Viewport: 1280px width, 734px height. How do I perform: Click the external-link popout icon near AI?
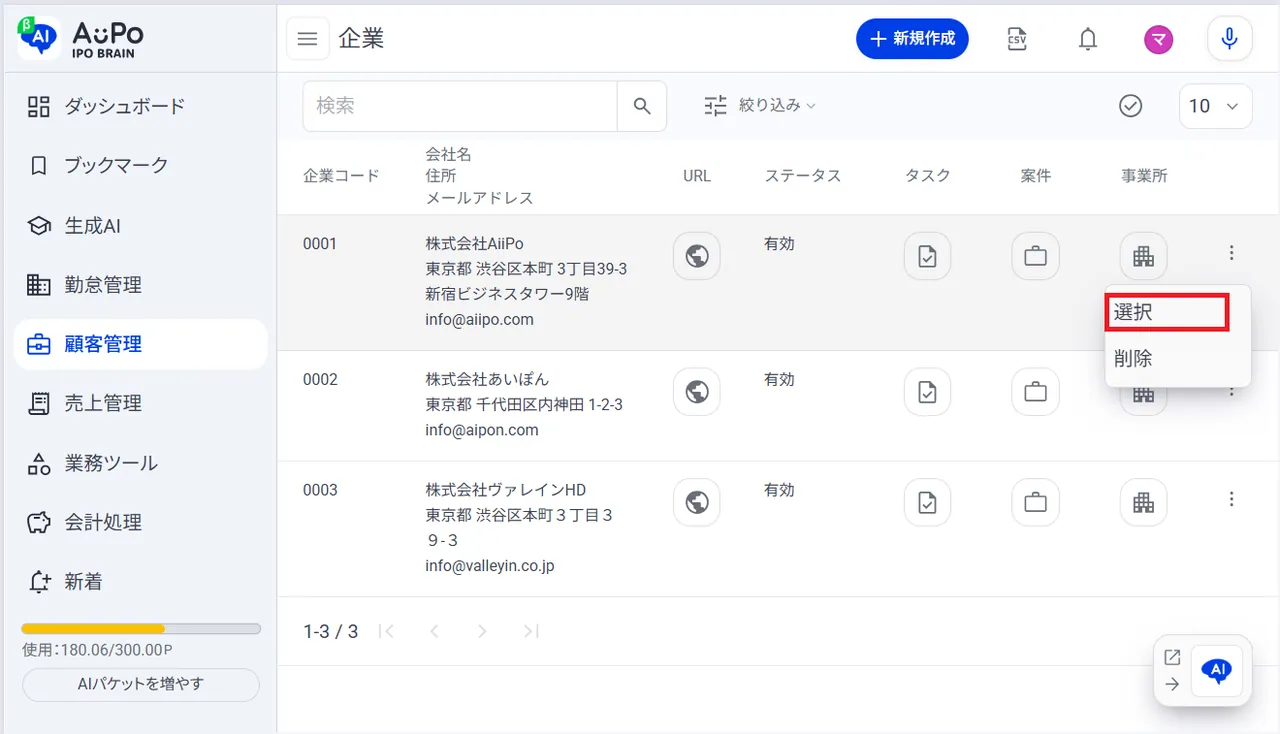point(1173,657)
